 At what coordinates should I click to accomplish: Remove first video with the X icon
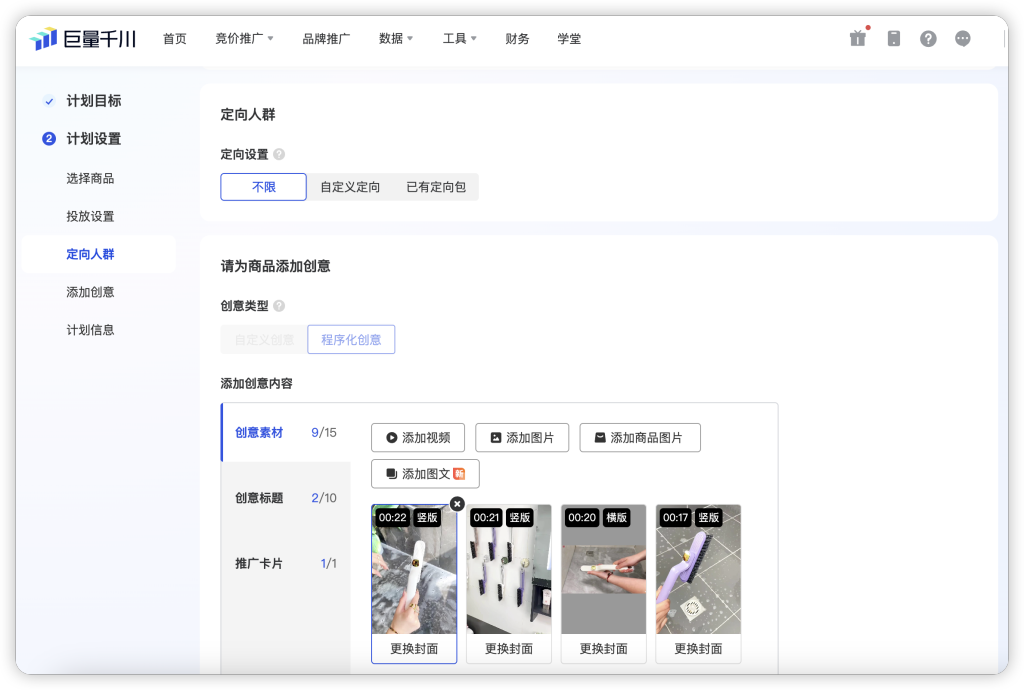tap(457, 504)
